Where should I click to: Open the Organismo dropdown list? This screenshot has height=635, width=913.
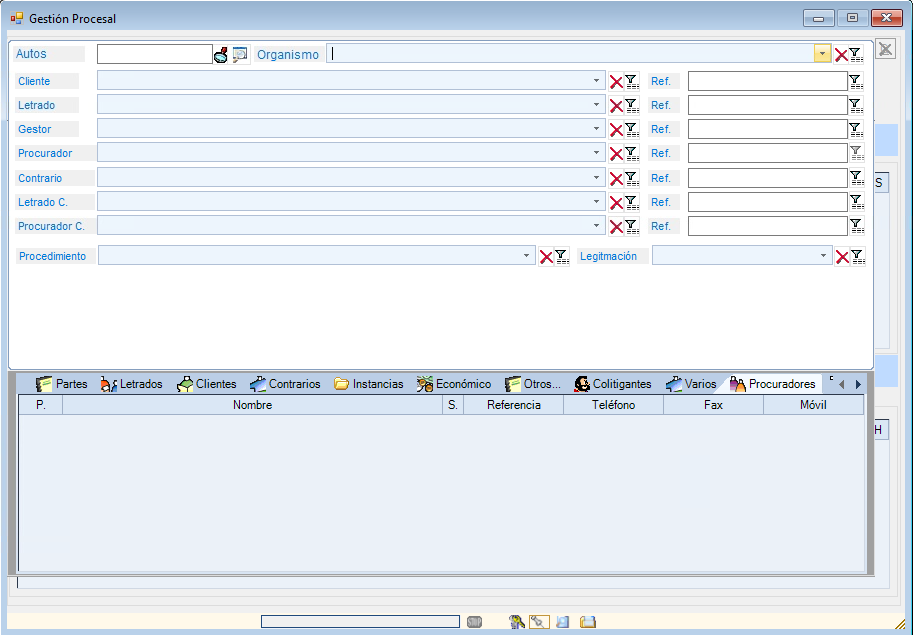pos(822,55)
